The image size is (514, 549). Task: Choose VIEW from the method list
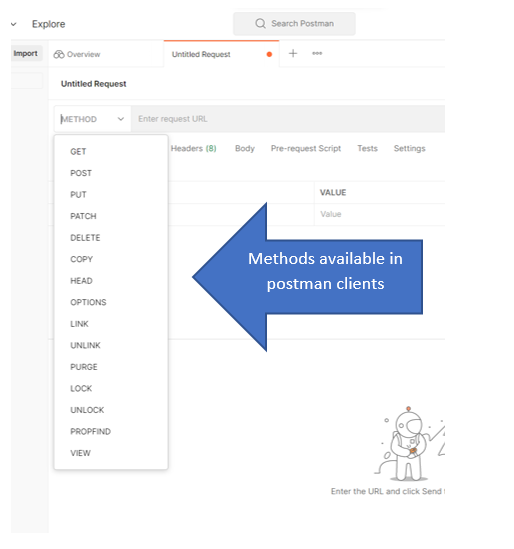pos(111,453)
